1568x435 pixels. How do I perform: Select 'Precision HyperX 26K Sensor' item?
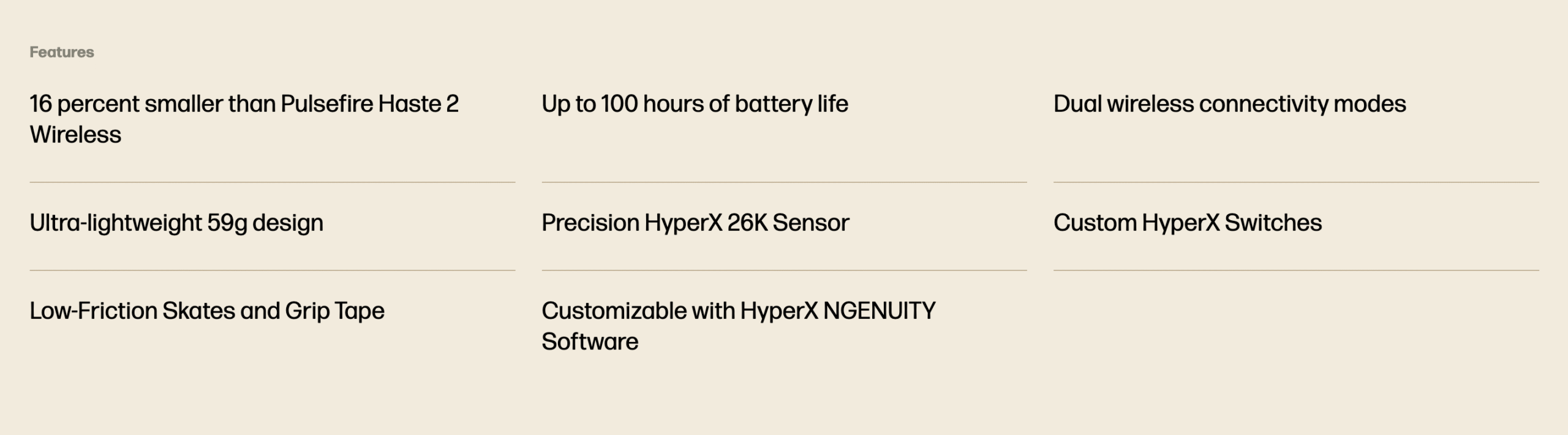click(695, 223)
